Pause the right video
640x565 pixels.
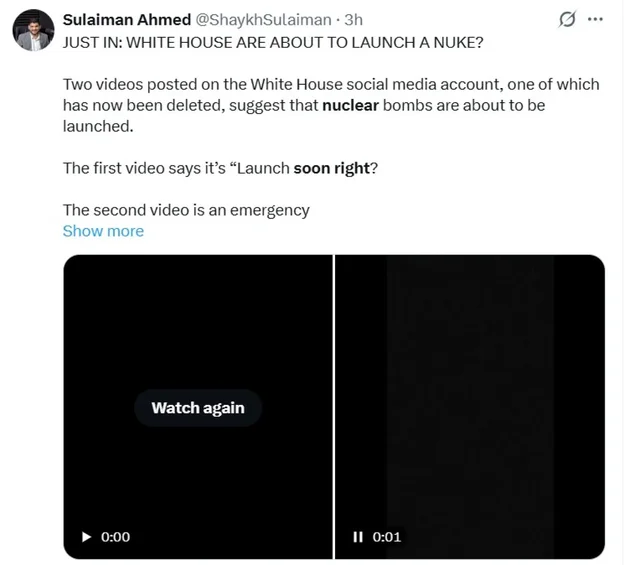[x=358, y=537]
